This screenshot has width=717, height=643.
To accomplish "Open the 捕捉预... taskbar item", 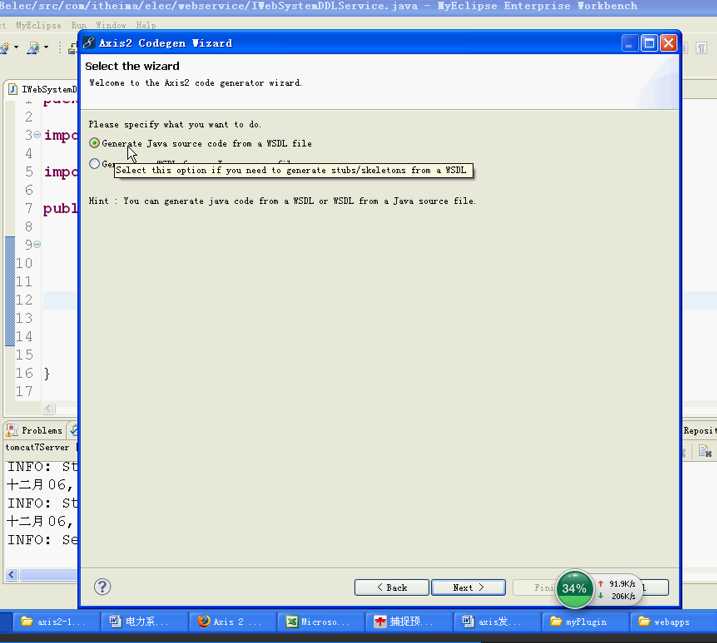I will pyautogui.click(x=409, y=622).
